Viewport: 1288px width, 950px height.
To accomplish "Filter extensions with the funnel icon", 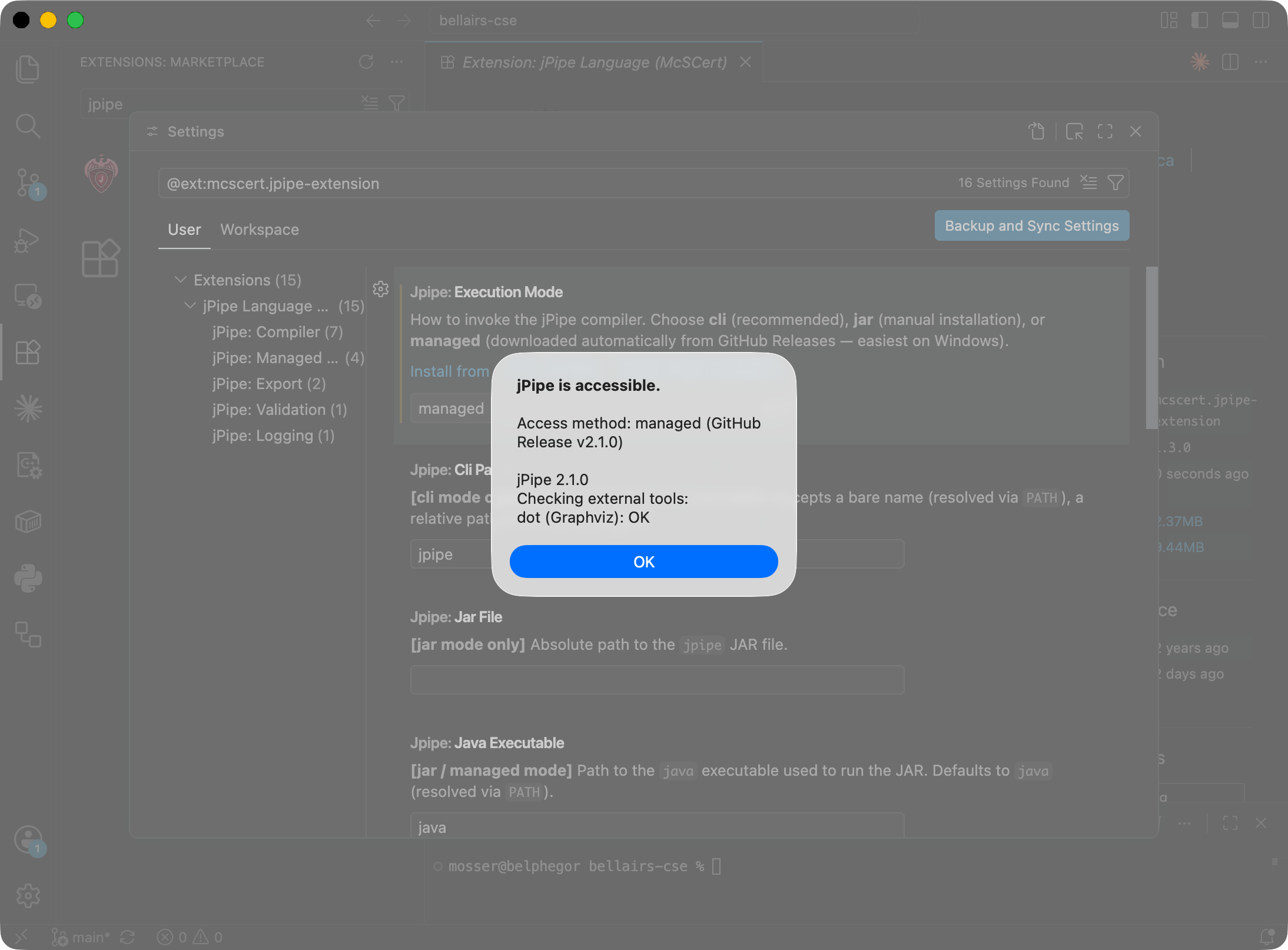I will [x=397, y=103].
